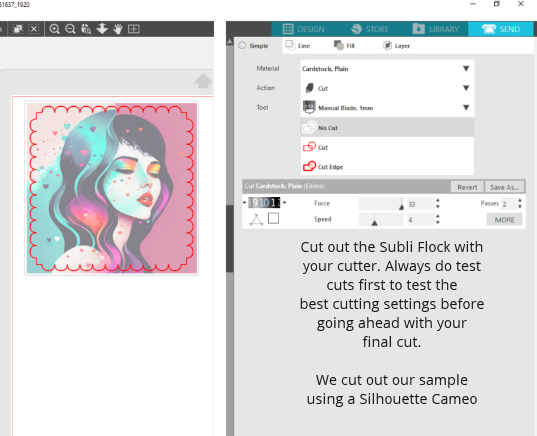Click the MORE button

[x=504, y=220]
